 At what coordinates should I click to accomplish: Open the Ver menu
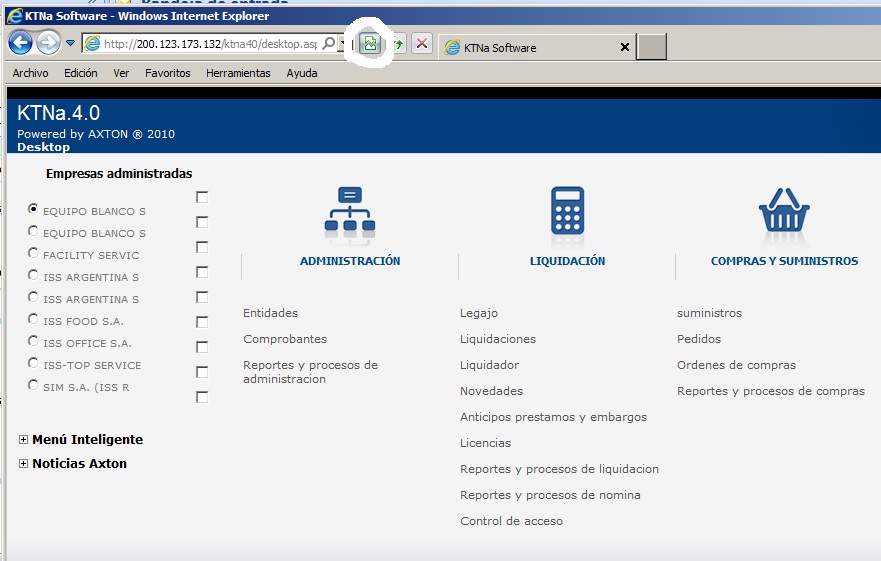click(121, 73)
